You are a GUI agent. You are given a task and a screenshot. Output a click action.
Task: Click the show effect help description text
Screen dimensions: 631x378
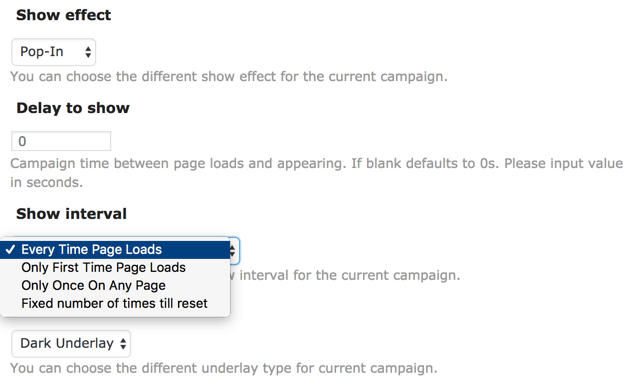tap(229, 76)
